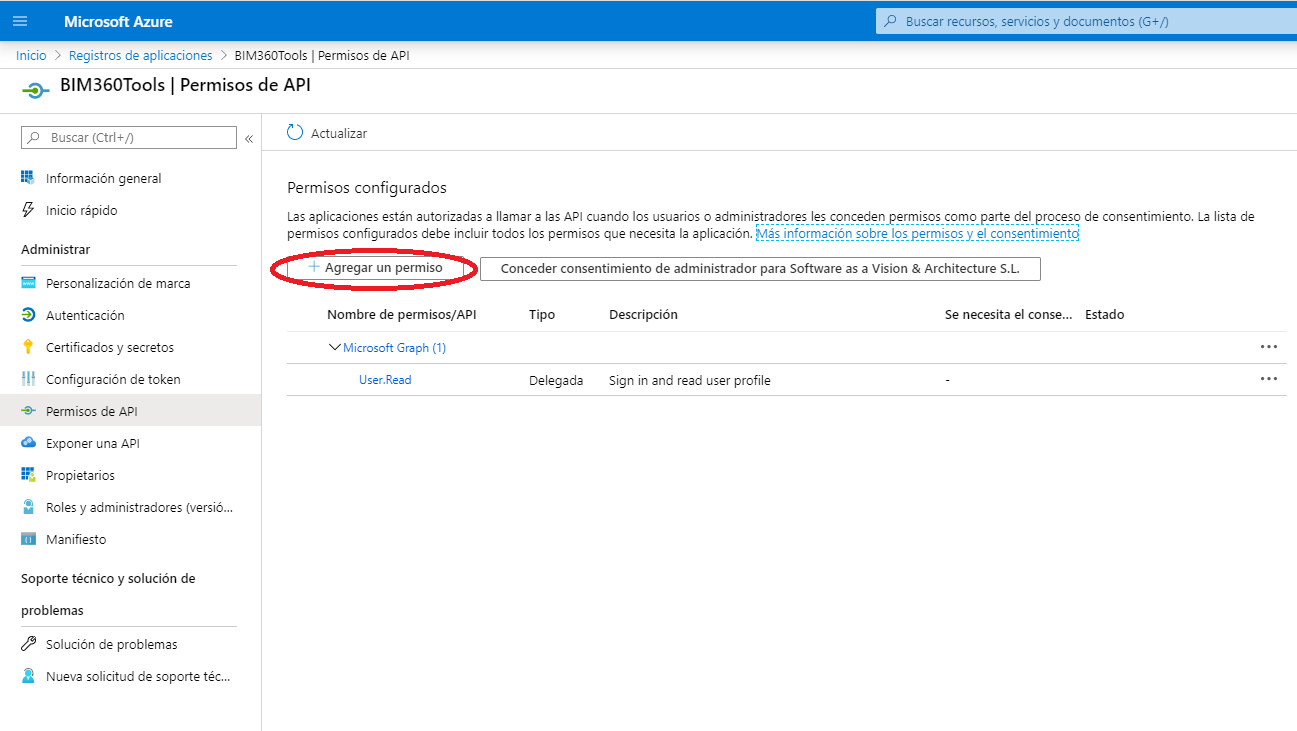Screen dimensions: 1297x731
Task: Click the Información general grid icon
Action: click(28, 178)
